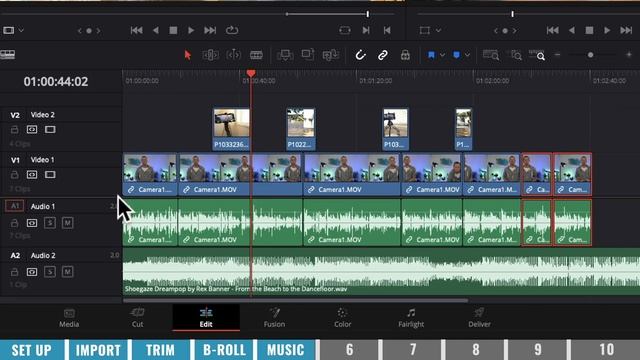The width and height of the screenshot is (640, 360).
Task: Stop playback in the timeline viewer
Action: click(x=589, y=30)
